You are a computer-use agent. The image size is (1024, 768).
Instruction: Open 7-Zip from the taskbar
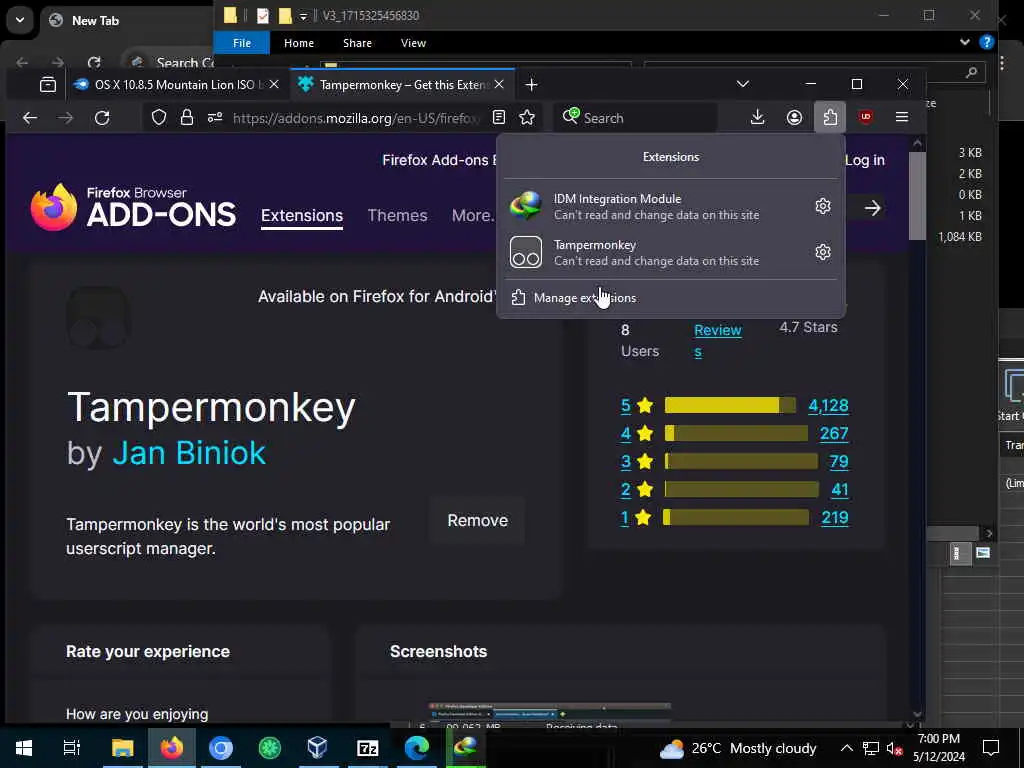tap(368, 748)
